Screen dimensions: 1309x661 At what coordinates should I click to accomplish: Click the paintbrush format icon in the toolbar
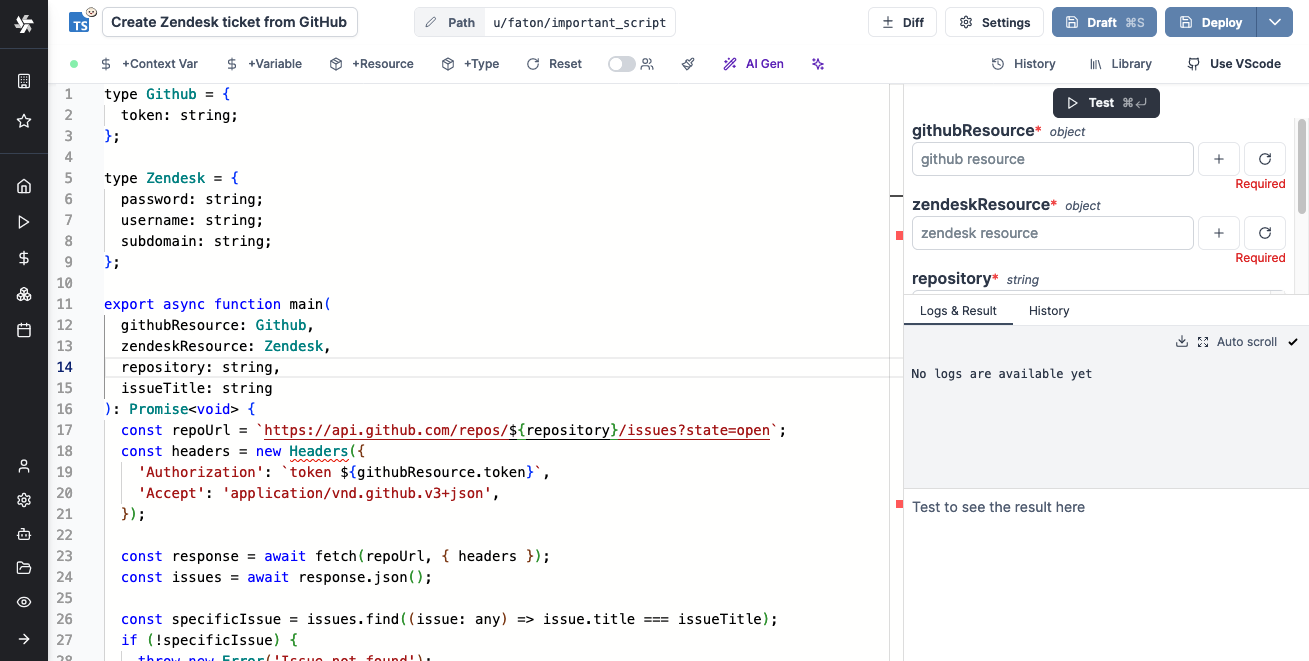click(688, 64)
